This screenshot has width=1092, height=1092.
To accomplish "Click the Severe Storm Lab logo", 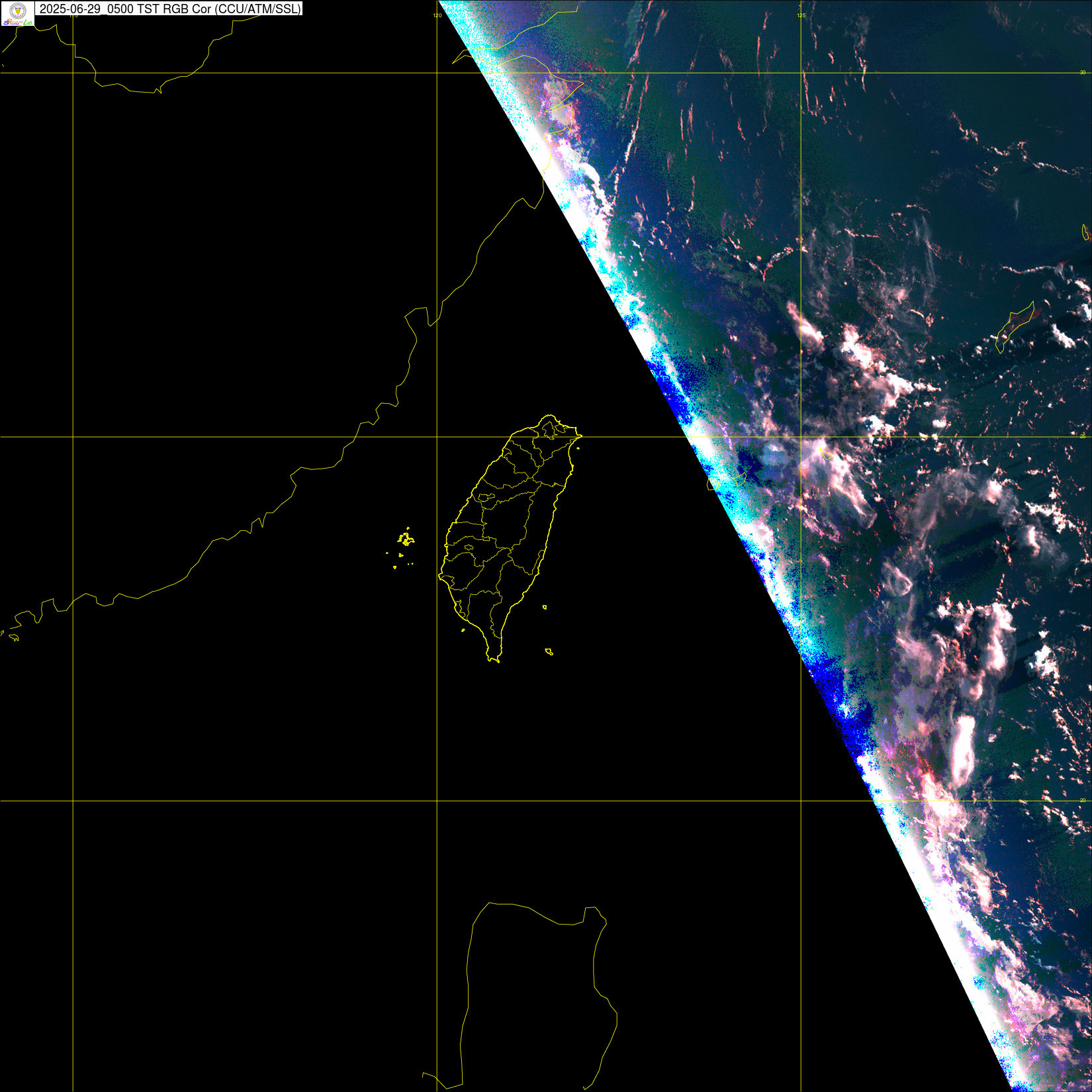I will tap(18, 13).
